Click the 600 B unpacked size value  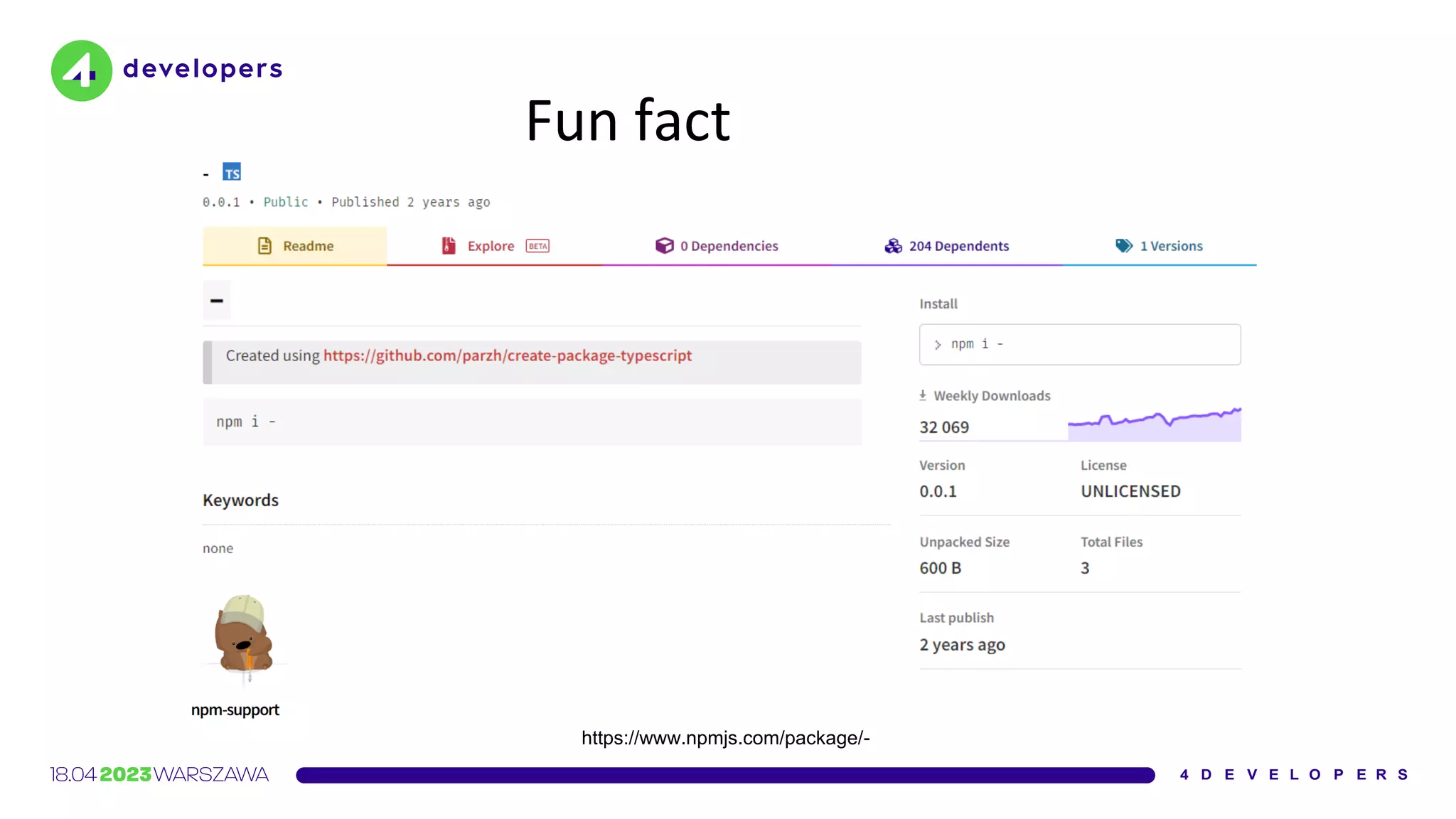940,568
